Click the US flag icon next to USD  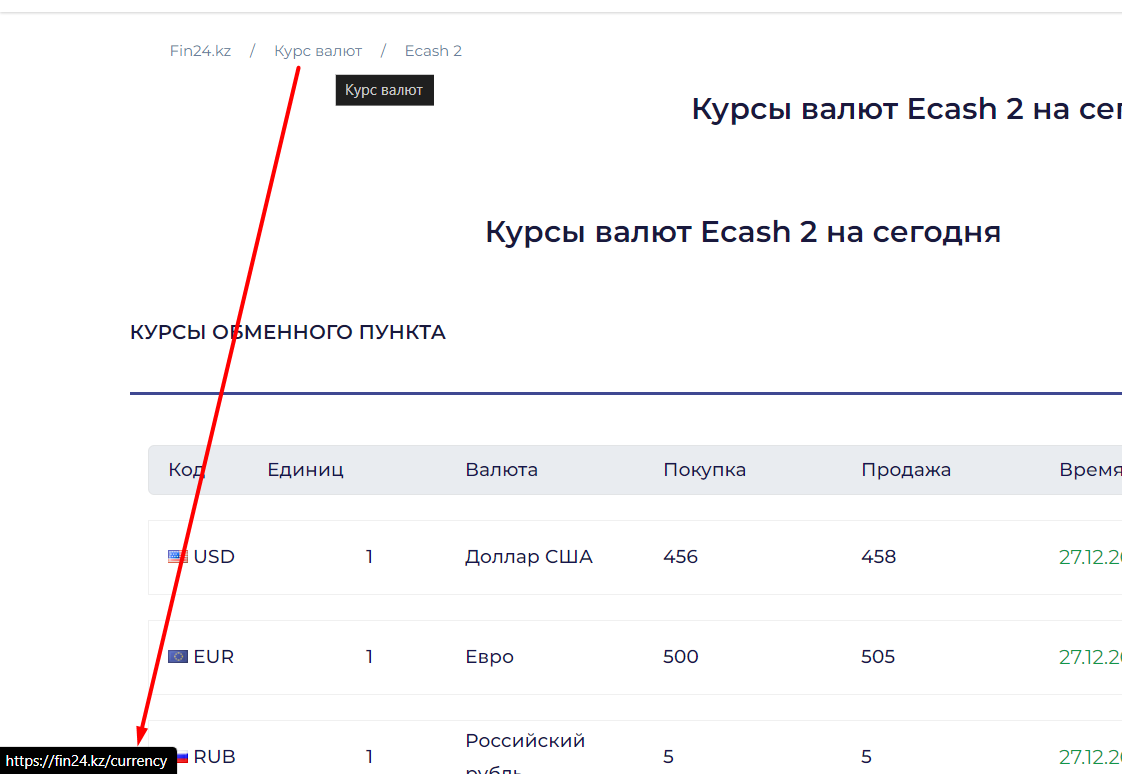[177, 557]
